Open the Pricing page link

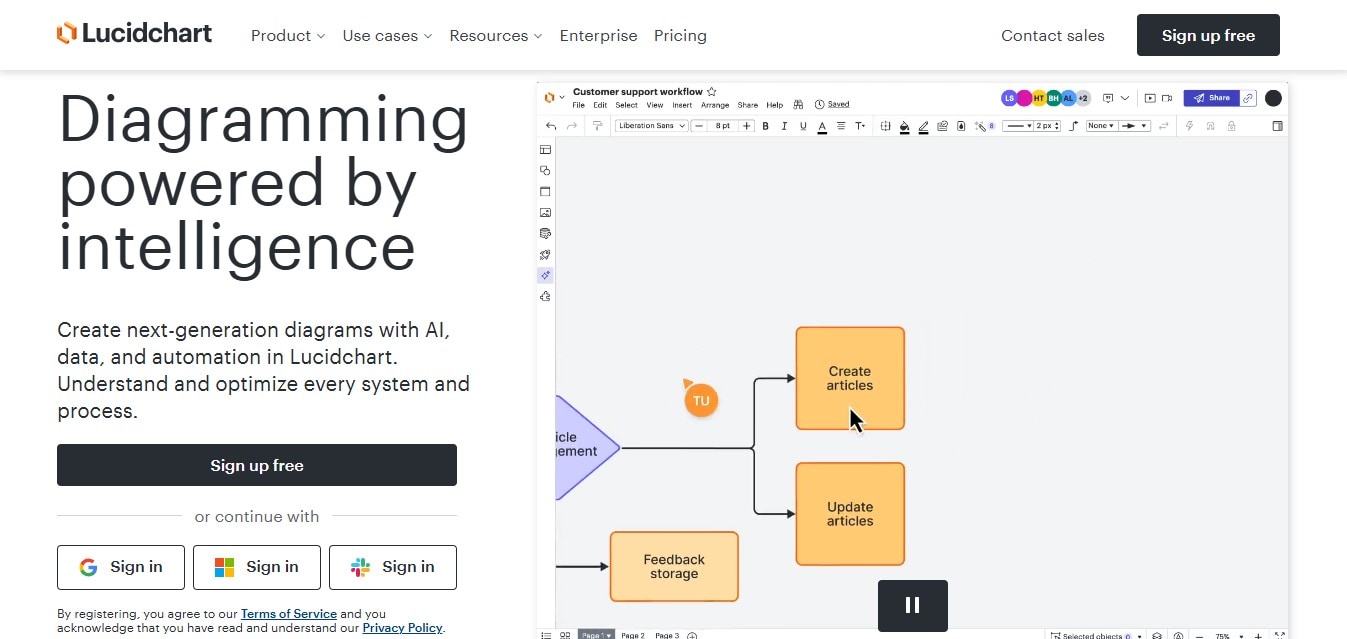tap(680, 35)
